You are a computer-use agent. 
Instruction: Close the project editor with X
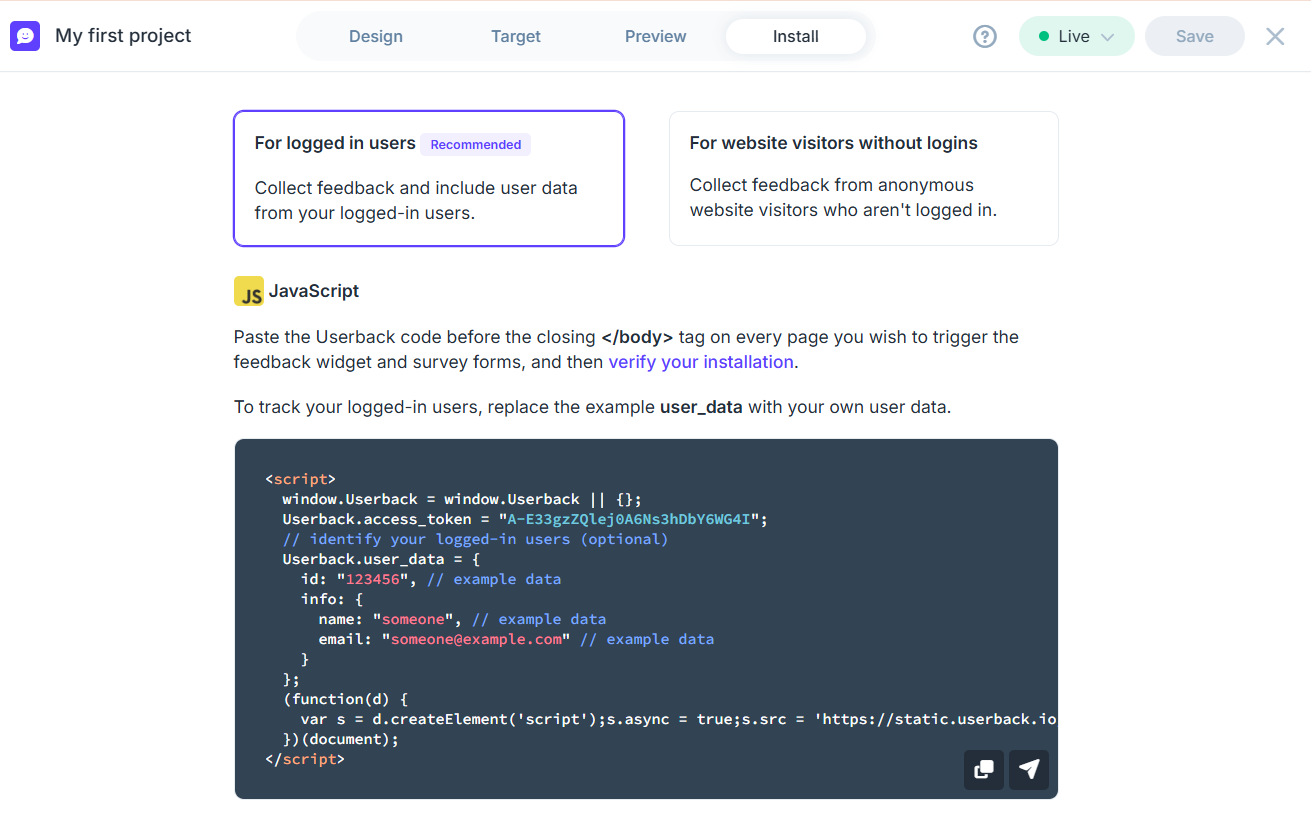pyautogui.click(x=1275, y=36)
